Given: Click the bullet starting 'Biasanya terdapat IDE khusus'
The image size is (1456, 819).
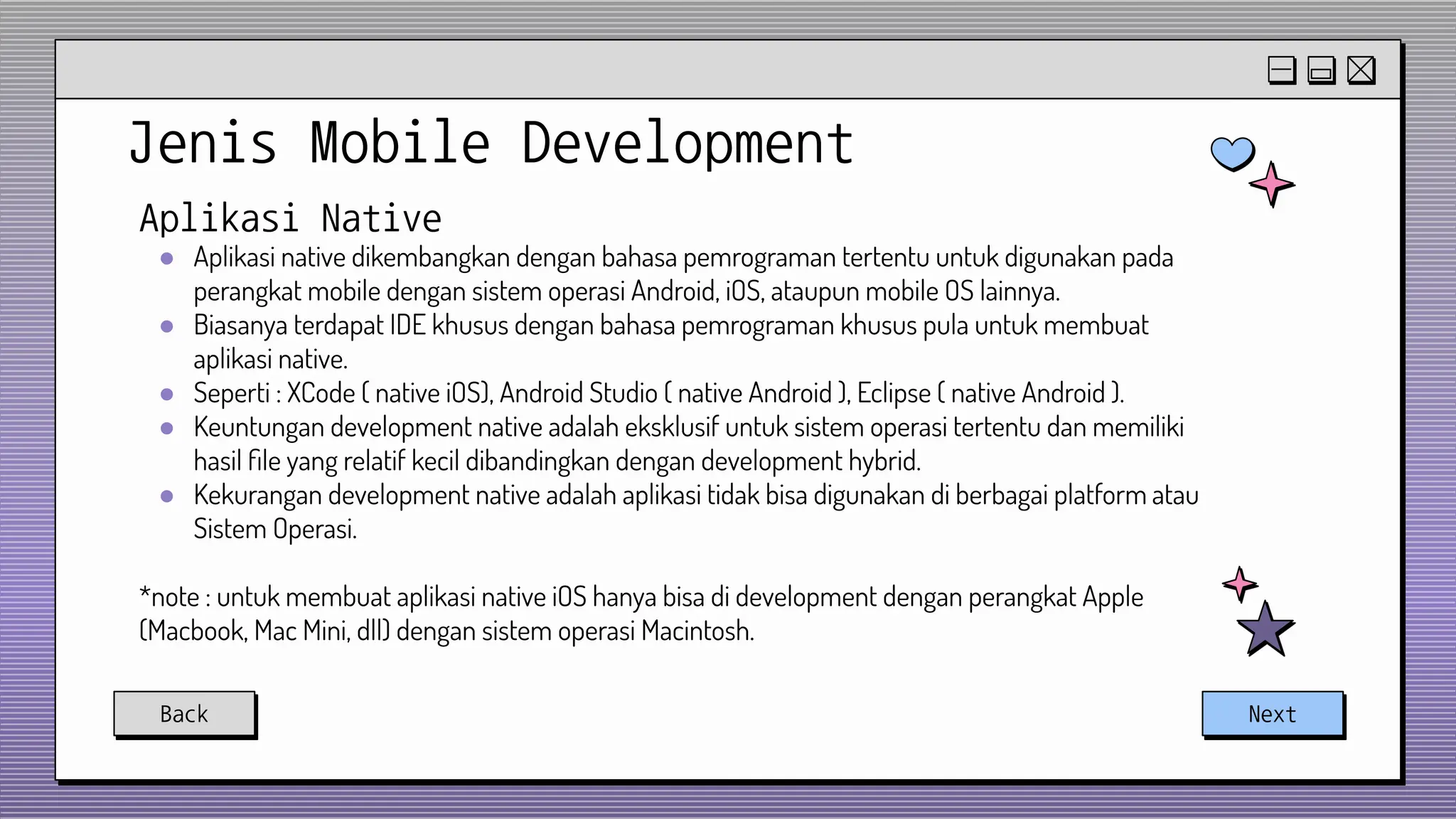Looking at the screenshot, I should click(671, 342).
